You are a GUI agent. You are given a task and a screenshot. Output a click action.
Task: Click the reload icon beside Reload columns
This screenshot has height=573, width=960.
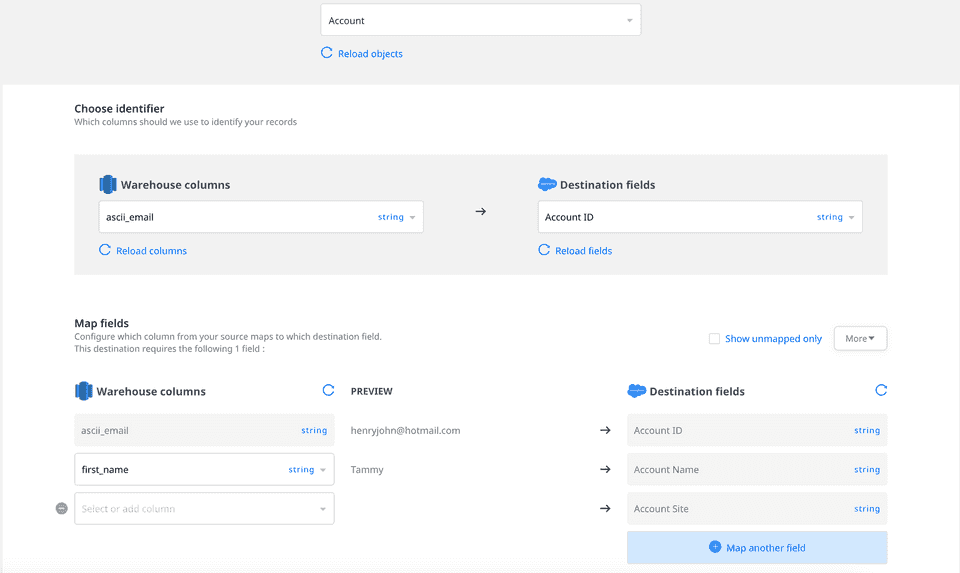[105, 250]
